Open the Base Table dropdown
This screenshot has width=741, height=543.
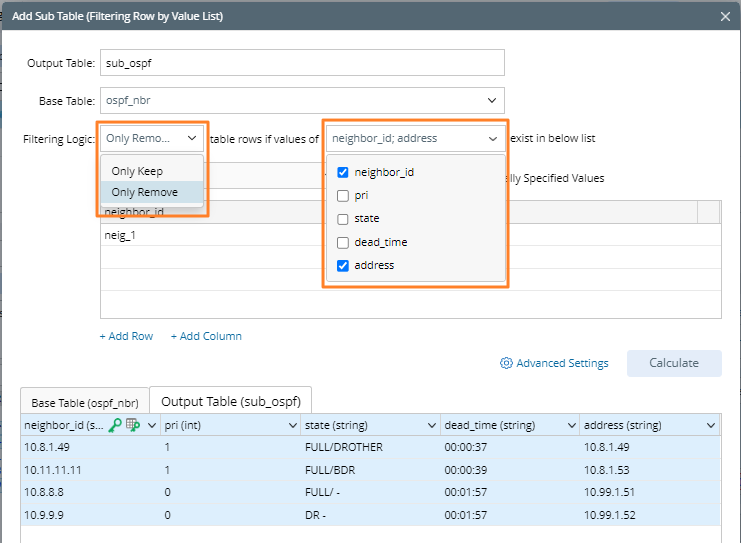491,100
